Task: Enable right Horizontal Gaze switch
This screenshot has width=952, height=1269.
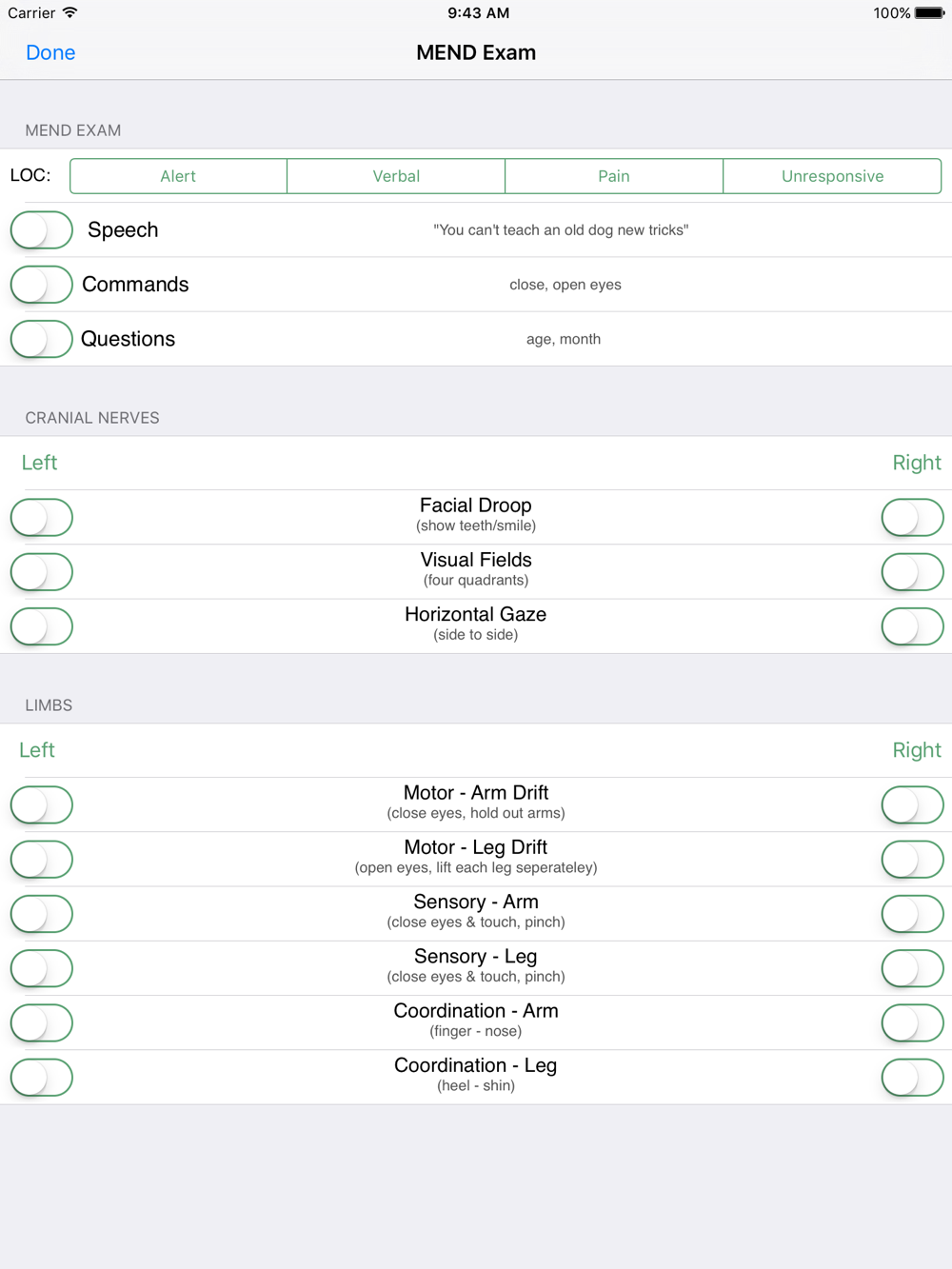Action: click(912, 626)
